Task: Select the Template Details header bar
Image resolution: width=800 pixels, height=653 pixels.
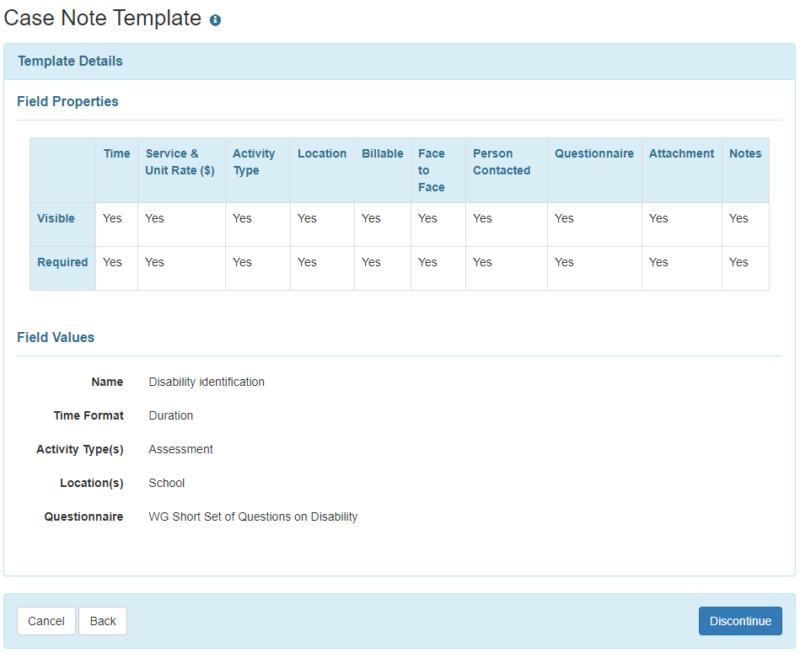Action: 70,61
